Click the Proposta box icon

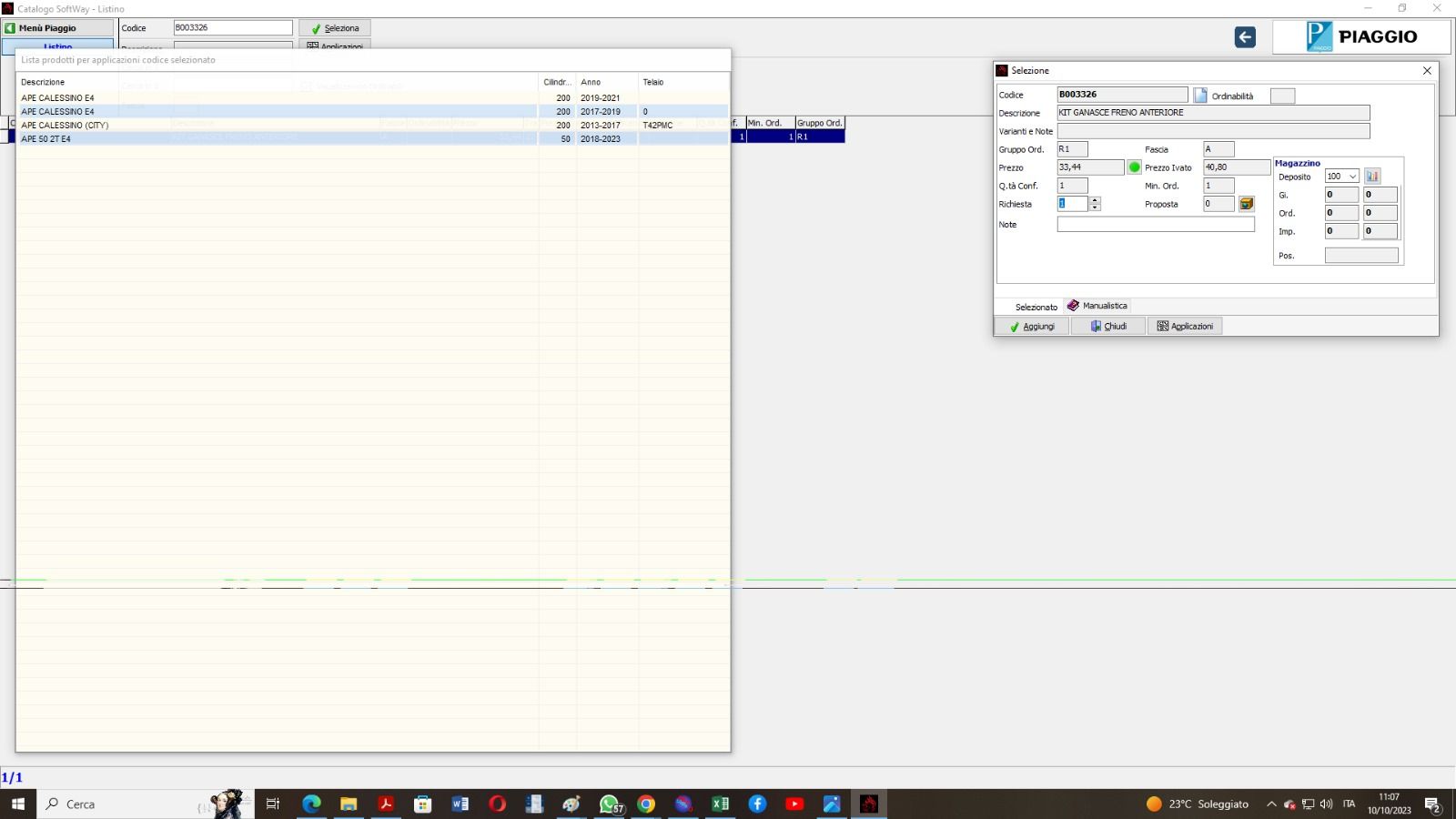(1247, 204)
